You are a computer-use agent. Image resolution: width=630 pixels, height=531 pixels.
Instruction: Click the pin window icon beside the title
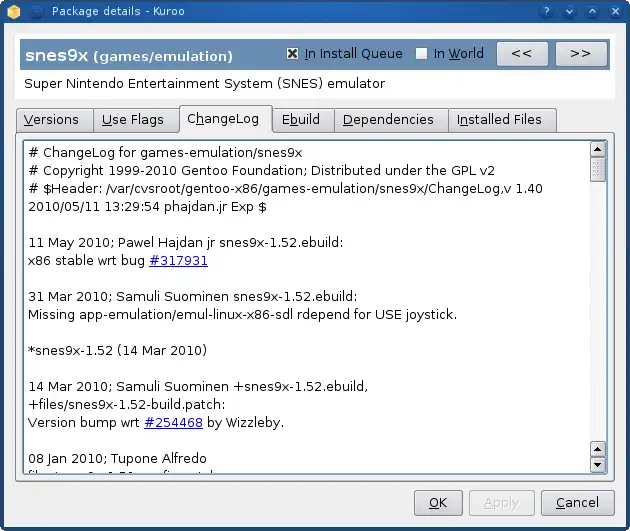(x=36, y=11)
